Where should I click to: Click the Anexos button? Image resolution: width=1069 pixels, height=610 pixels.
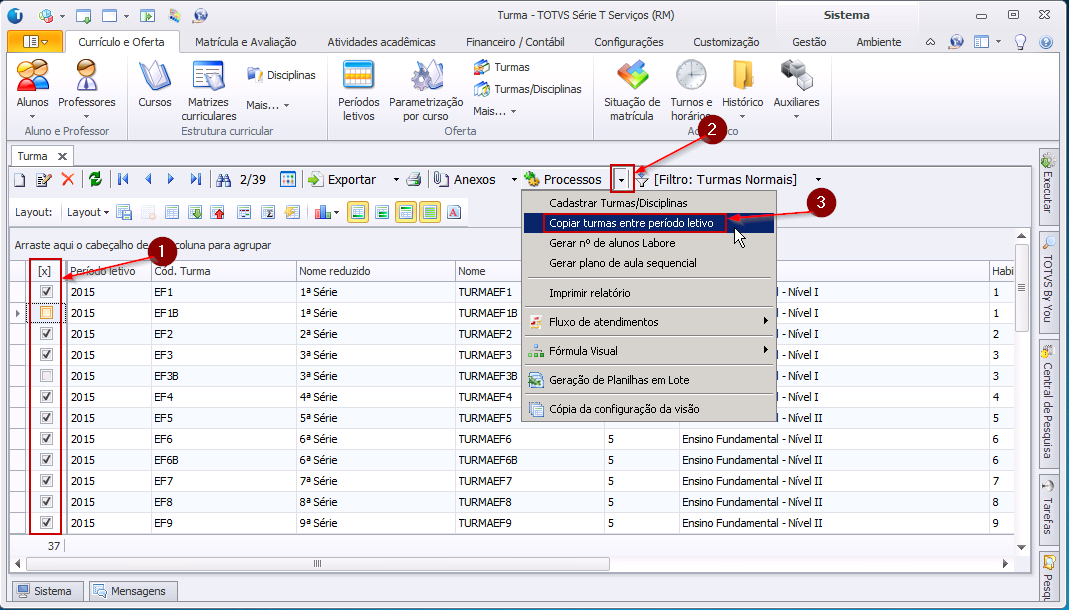(466, 179)
